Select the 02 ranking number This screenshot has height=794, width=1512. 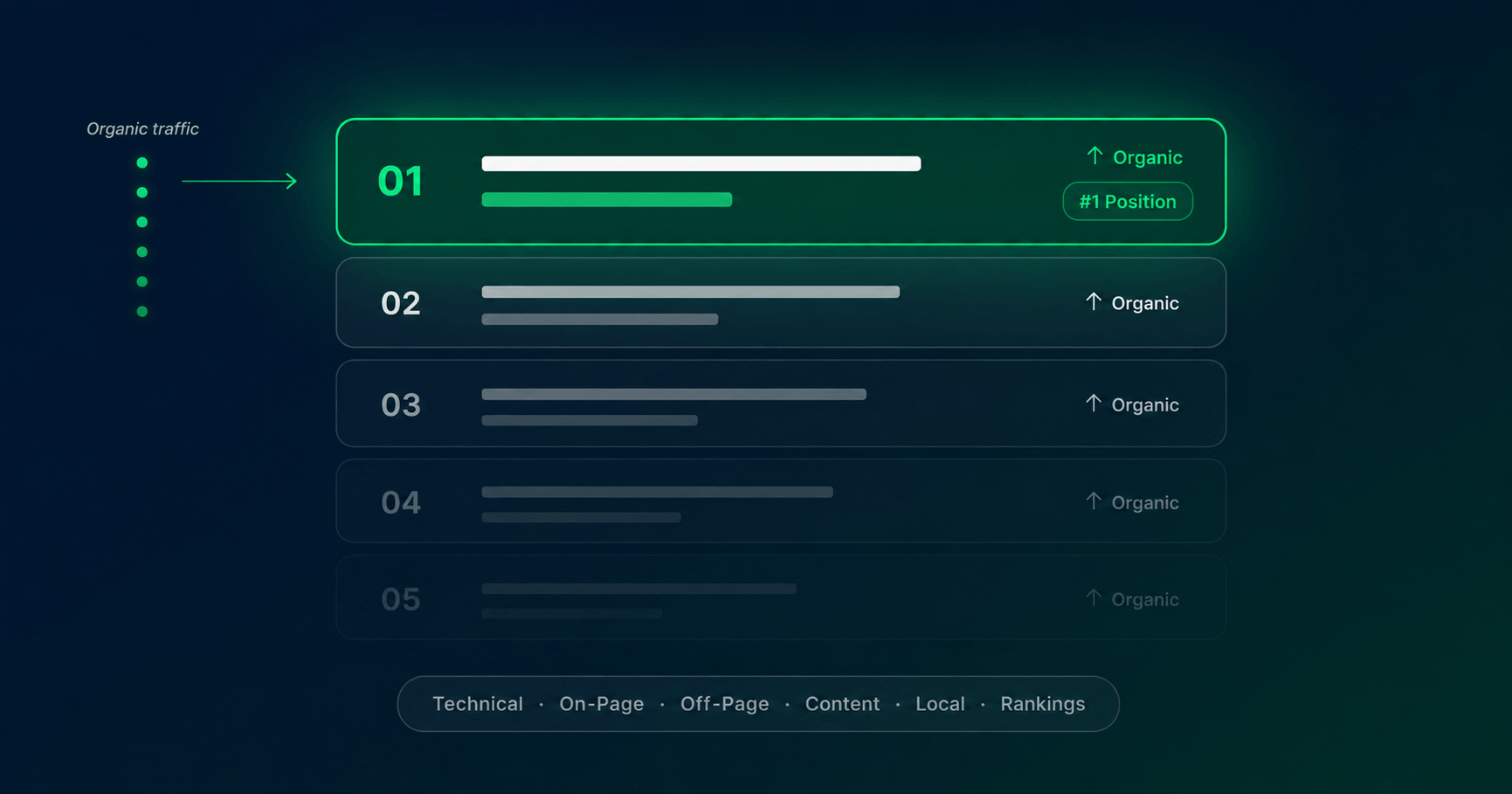click(x=401, y=303)
